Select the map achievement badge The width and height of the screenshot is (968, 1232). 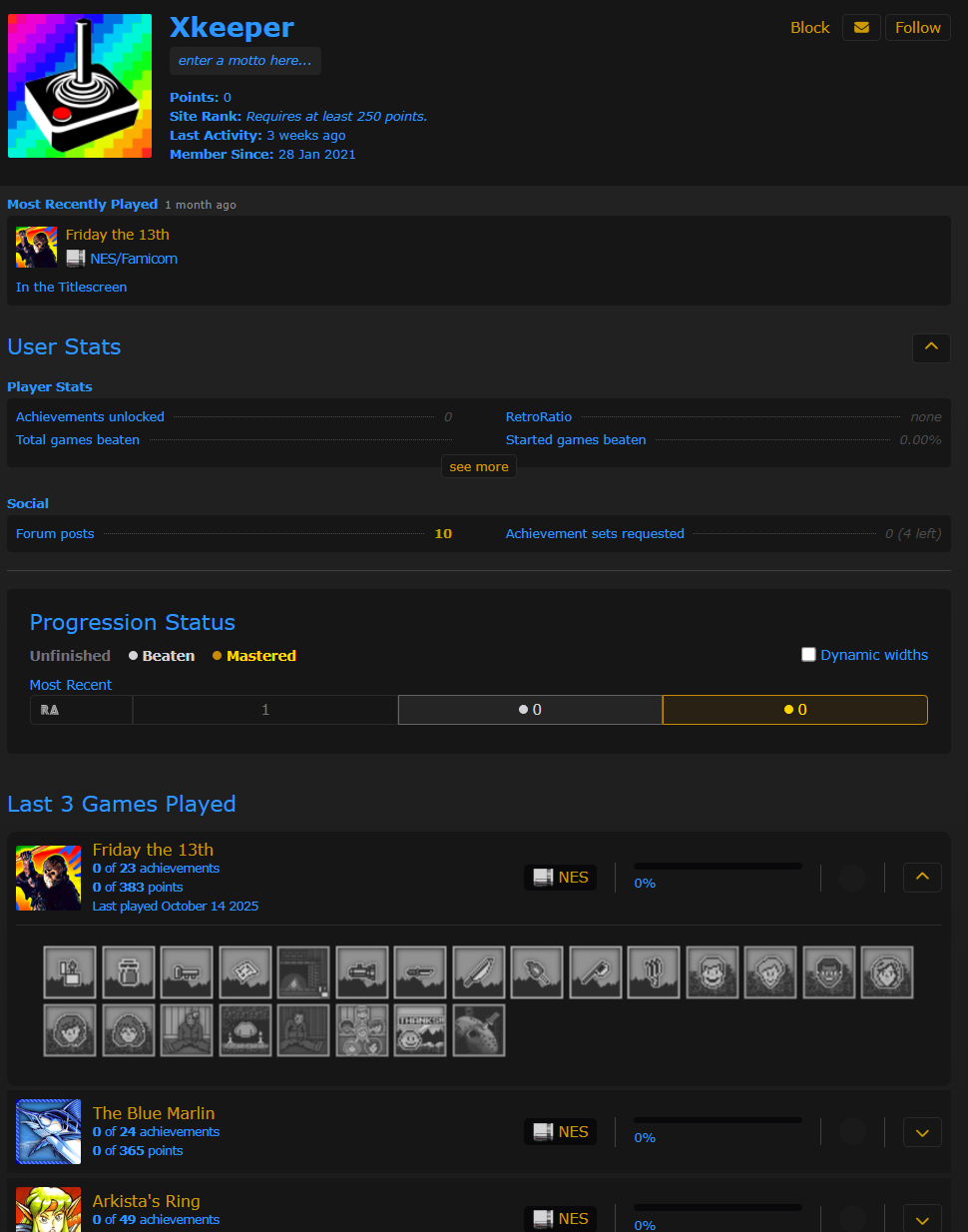pos(245,972)
